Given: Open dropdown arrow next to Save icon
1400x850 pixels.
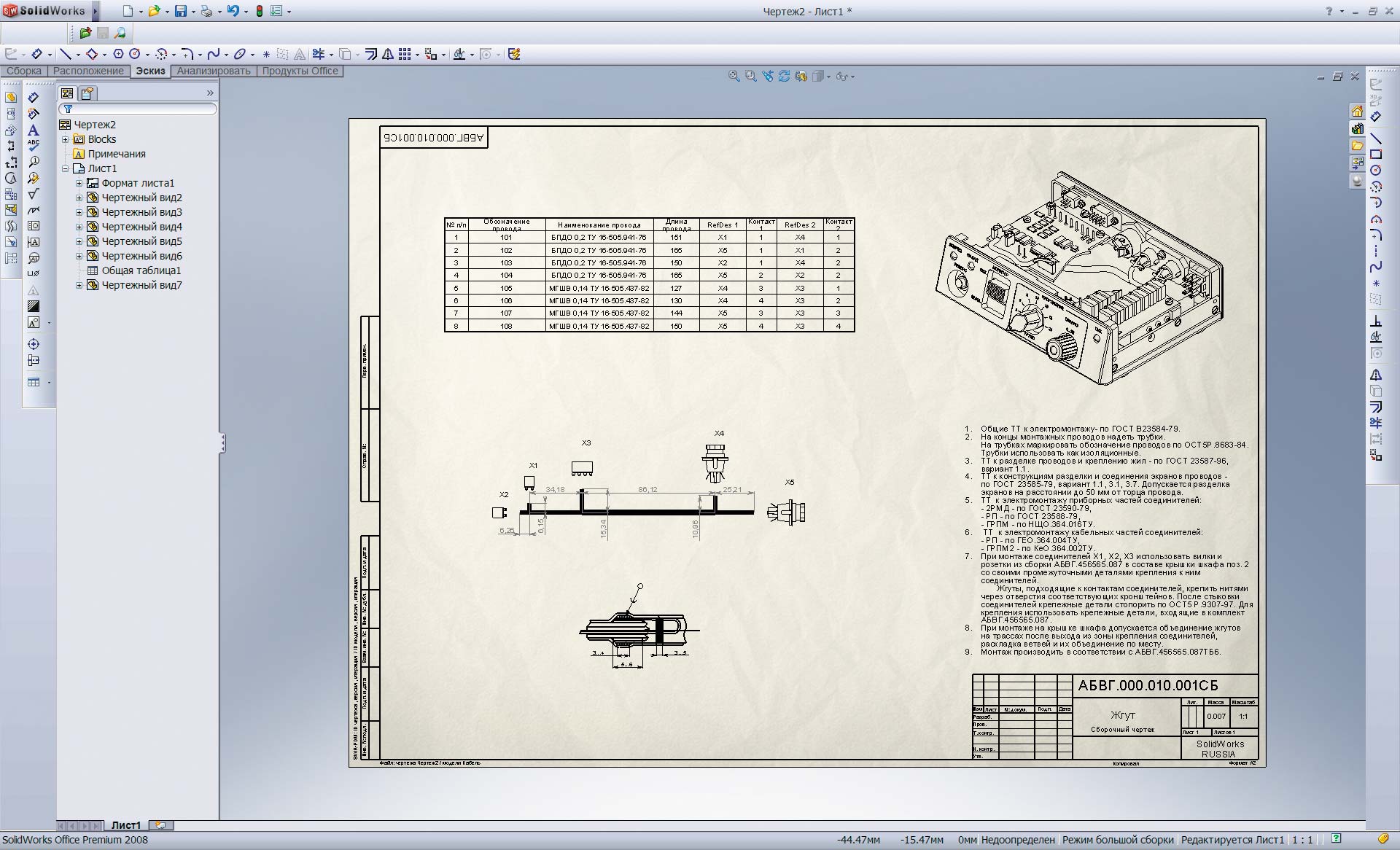Looking at the screenshot, I should [193, 12].
